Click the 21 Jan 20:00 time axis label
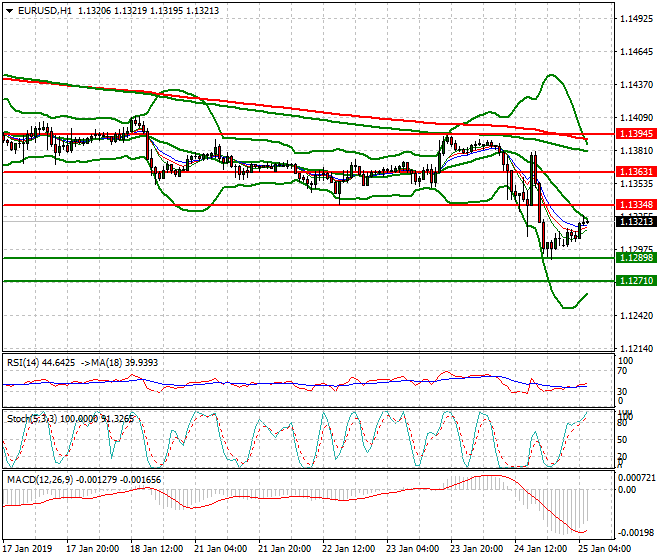 [285, 549]
